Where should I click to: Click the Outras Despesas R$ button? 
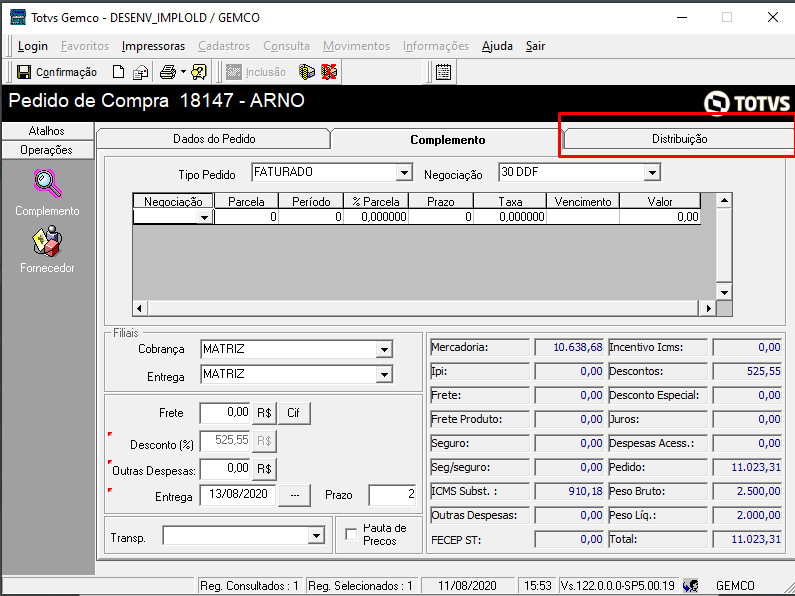264,469
